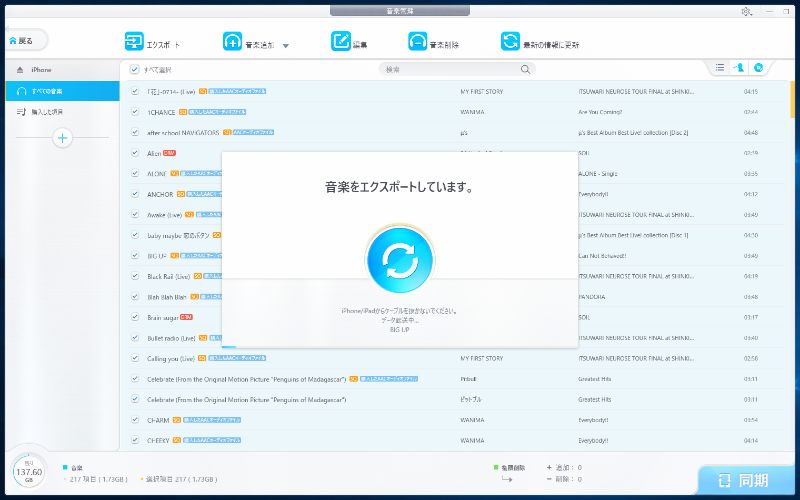Switch to artist view icon
The height and width of the screenshot is (500, 800).
coord(739,67)
